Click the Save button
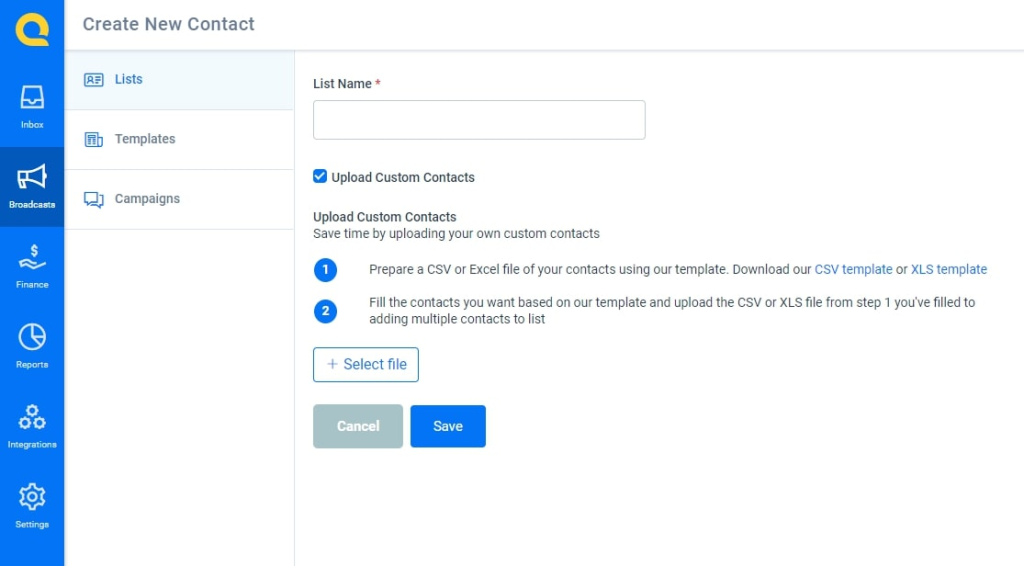The image size is (1024, 566). pyautogui.click(x=448, y=426)
